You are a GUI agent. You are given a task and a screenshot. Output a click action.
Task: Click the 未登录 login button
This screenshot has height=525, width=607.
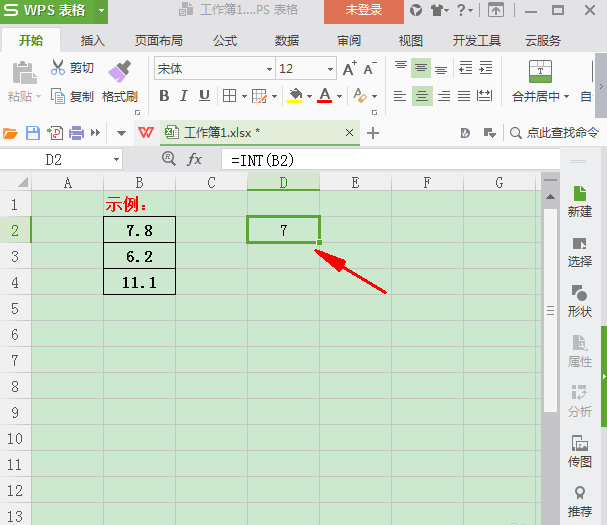364,11
